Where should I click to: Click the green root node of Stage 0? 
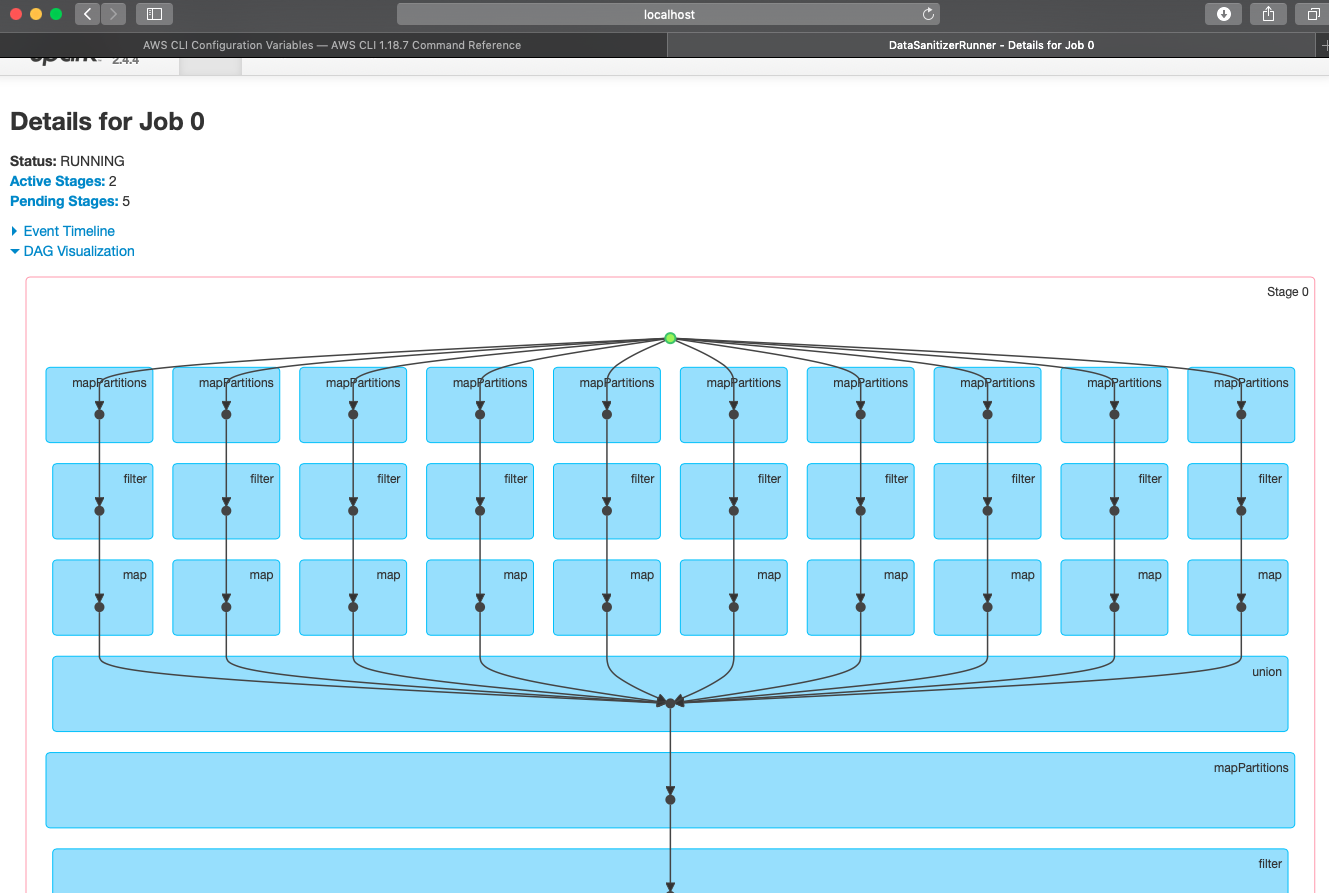coord(670,338)
